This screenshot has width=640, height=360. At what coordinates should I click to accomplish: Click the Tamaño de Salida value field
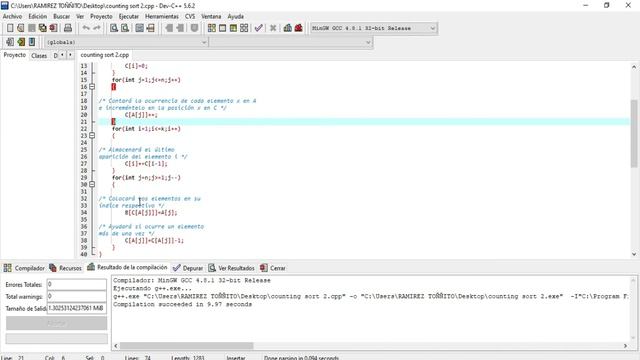coord(77,308)
